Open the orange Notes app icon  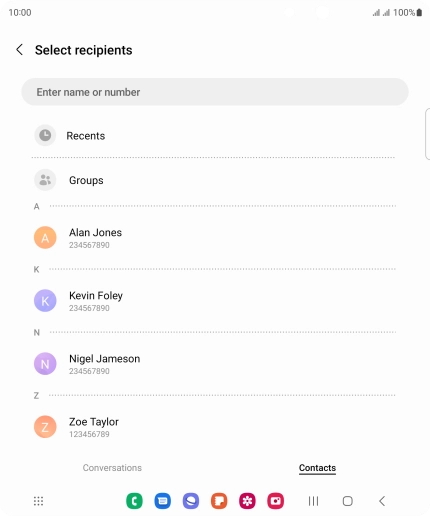[x=219, y=501]
